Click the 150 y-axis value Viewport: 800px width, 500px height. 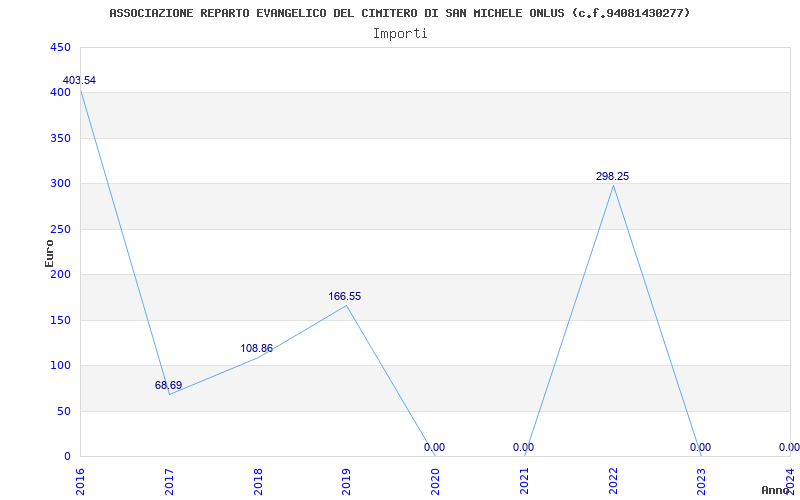[60, 320]
